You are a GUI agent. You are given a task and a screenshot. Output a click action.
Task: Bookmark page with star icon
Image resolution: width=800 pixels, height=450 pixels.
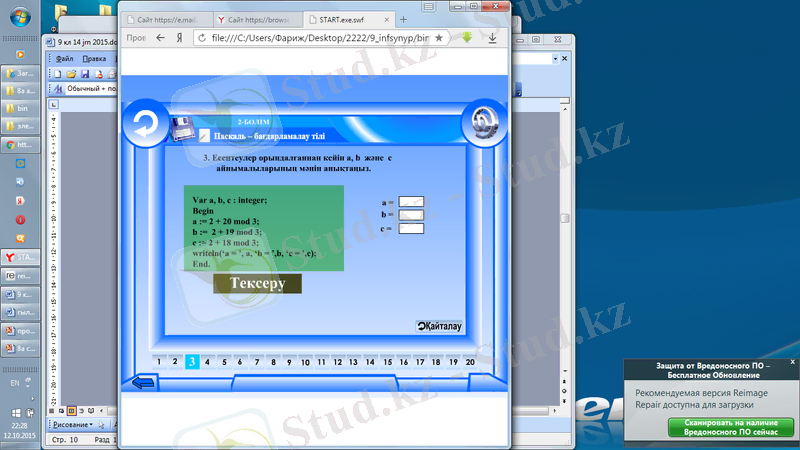(x=439, y=38)
